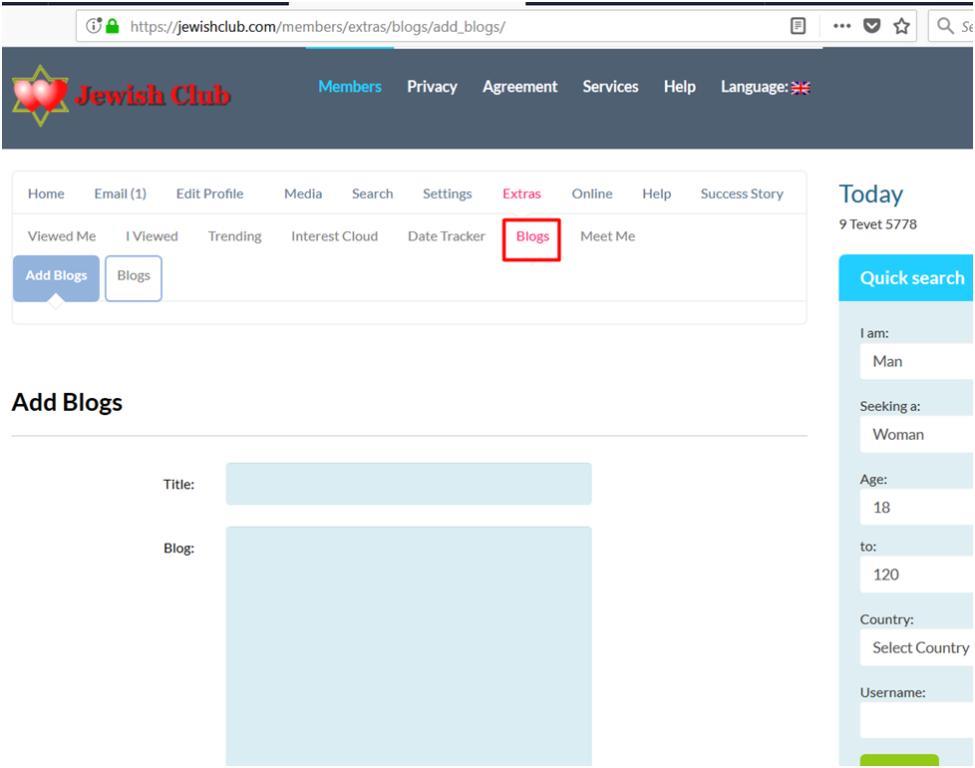This screenshot has width=975, height=768.
Task: Click the blog Title input field
Action: click(409, 483)
